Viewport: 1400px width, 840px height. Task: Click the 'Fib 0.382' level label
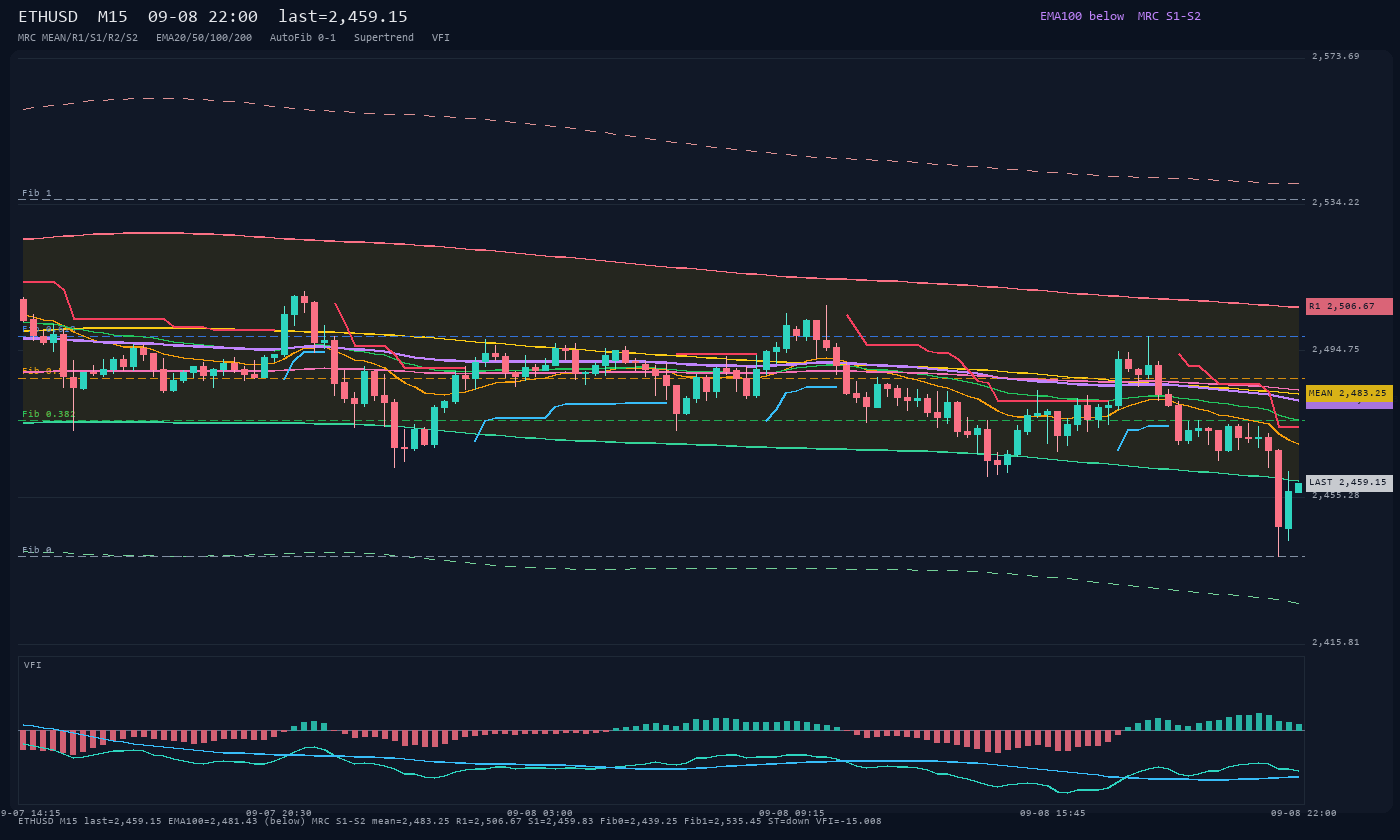point(49,414)
